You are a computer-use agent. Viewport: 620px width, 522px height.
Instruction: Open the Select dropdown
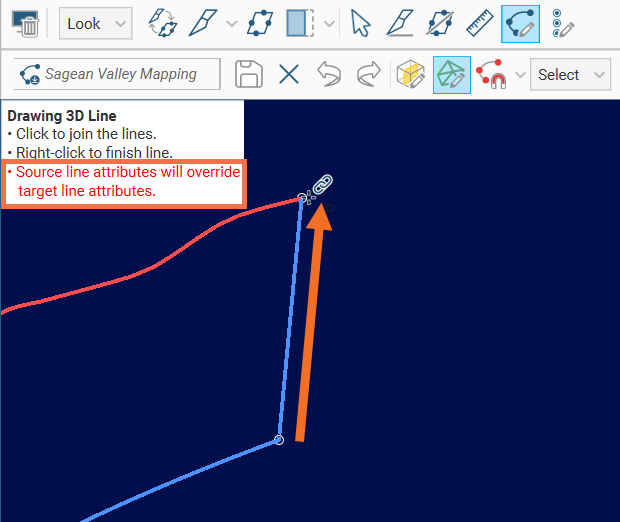[x=570, y=74]
